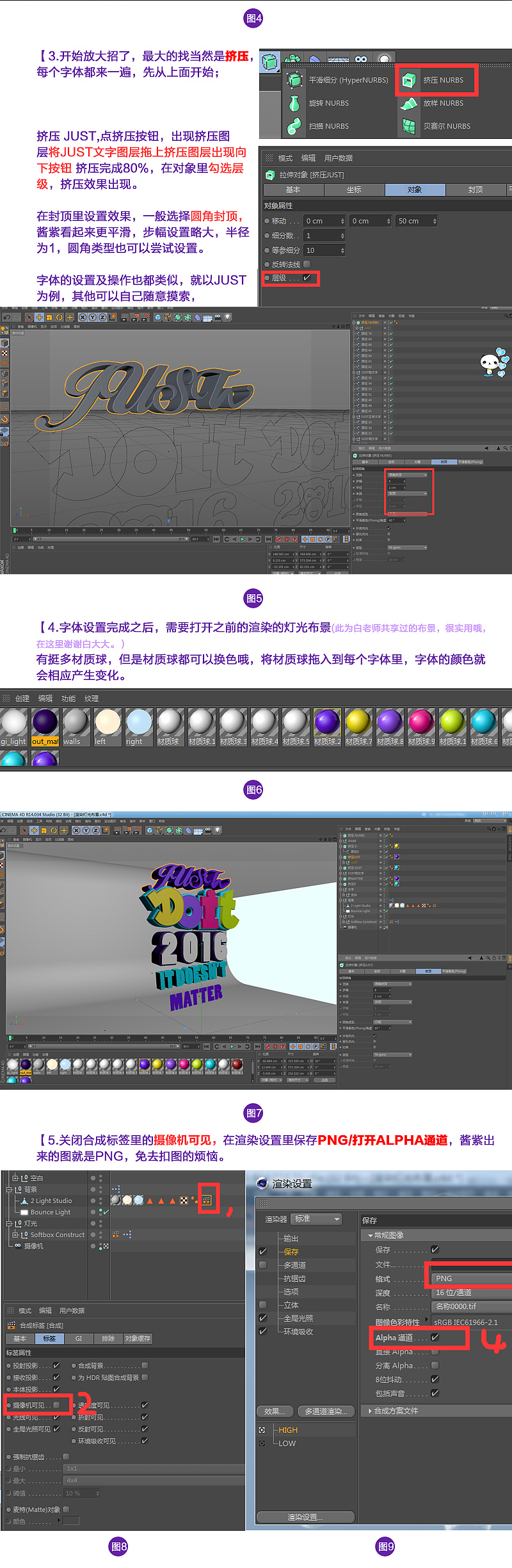
Task: Select the 贝赛尔 NURBS icon
Action: click(x=408, y=126)
